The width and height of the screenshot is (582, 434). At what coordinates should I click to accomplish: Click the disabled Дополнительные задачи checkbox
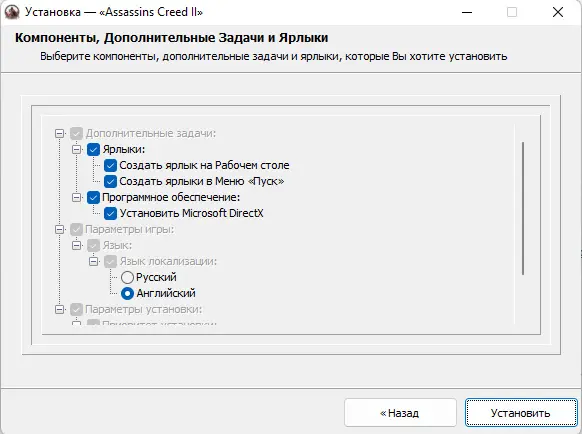coord(76,133)
